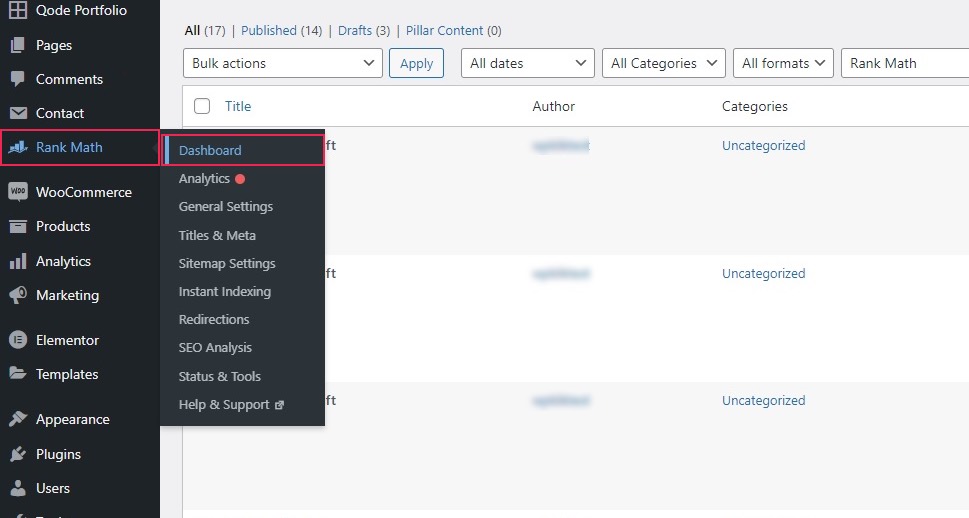Click the Elementor circle icon
Image resolution: width=969 pixels, height=518 pixels.
pos(18,340)
